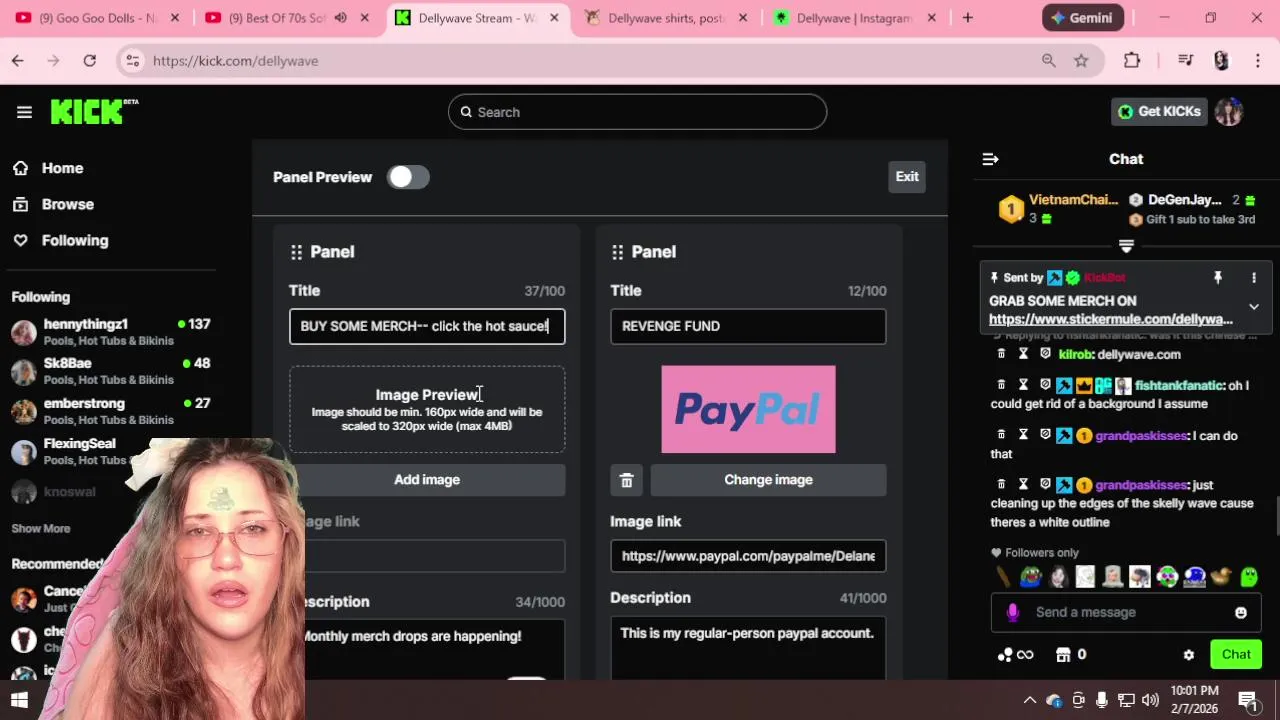Image resolution: width=1280 pixels, height=720 pixels.
Task: Open browser zoom magnifier icon
Action: [x=1048, y=61]
